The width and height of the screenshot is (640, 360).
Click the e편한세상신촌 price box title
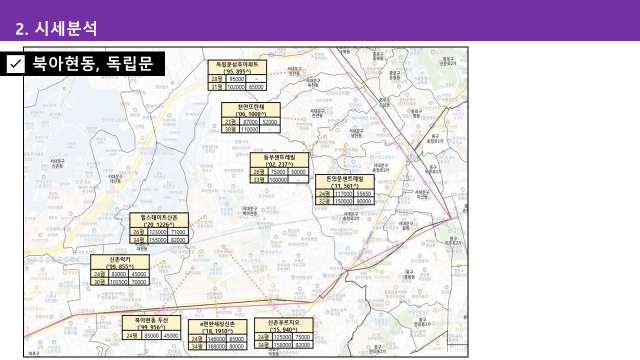pyautogui.click(x=218, y=327)
